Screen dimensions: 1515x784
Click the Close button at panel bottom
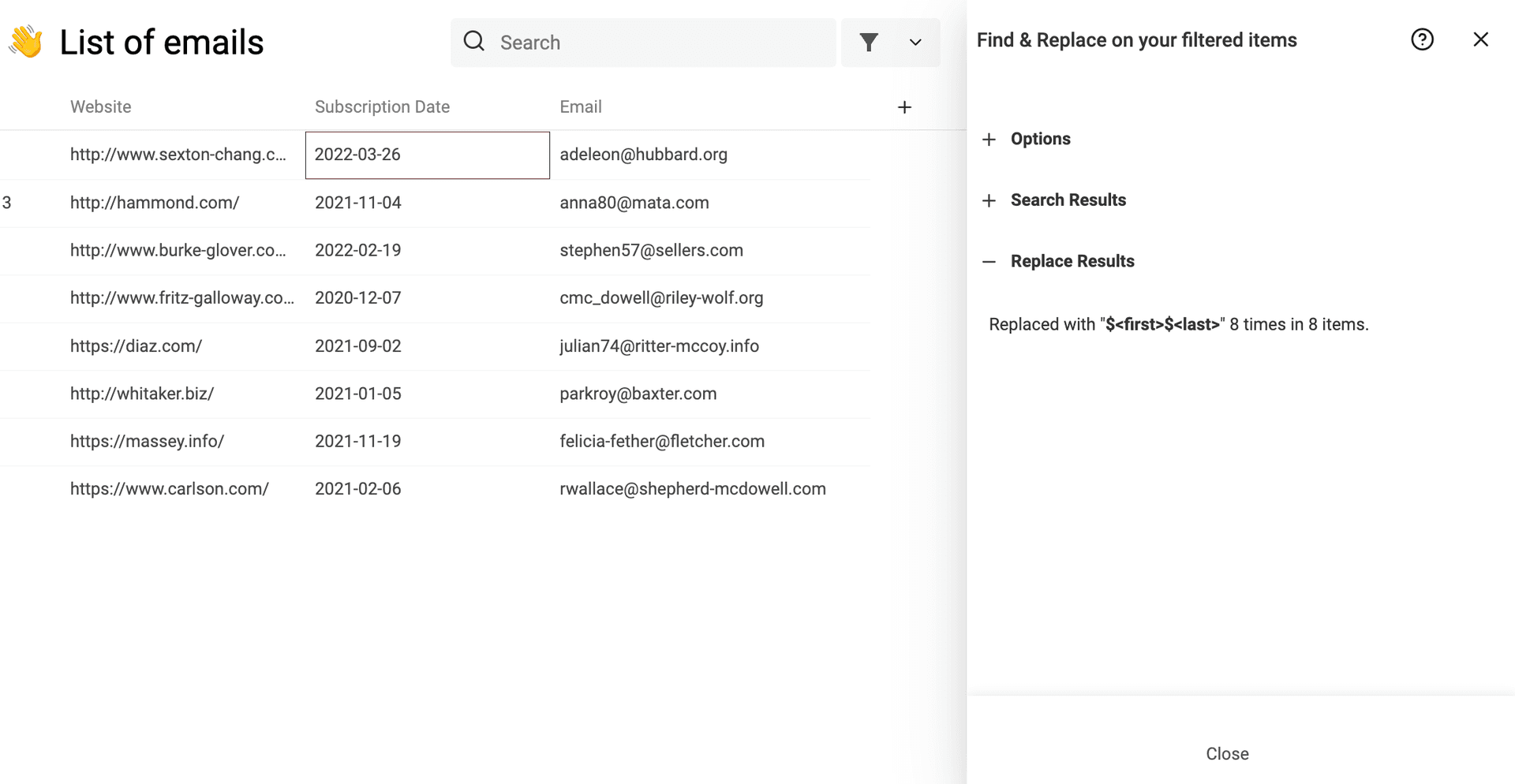[x=1227, y=754]
